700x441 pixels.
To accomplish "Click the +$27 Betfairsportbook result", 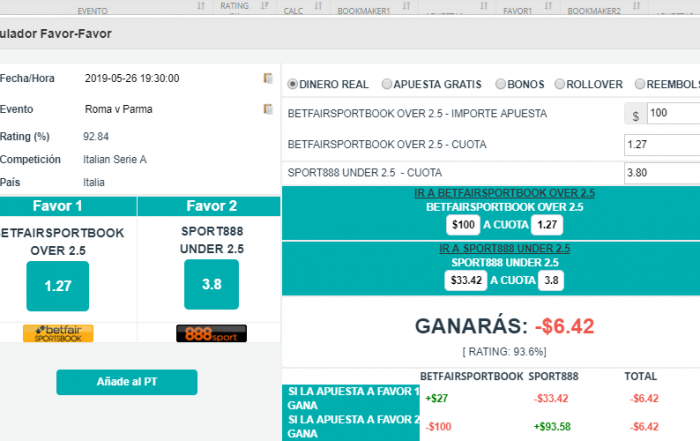I will pyautogui.click(x=437, y=398).
